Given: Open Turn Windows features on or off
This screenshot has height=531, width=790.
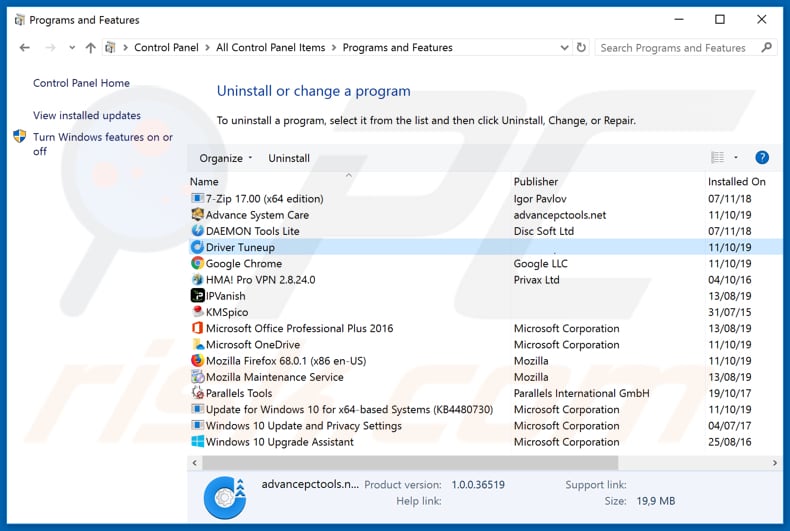Looking at the screenshot, I should pos(103,144).
